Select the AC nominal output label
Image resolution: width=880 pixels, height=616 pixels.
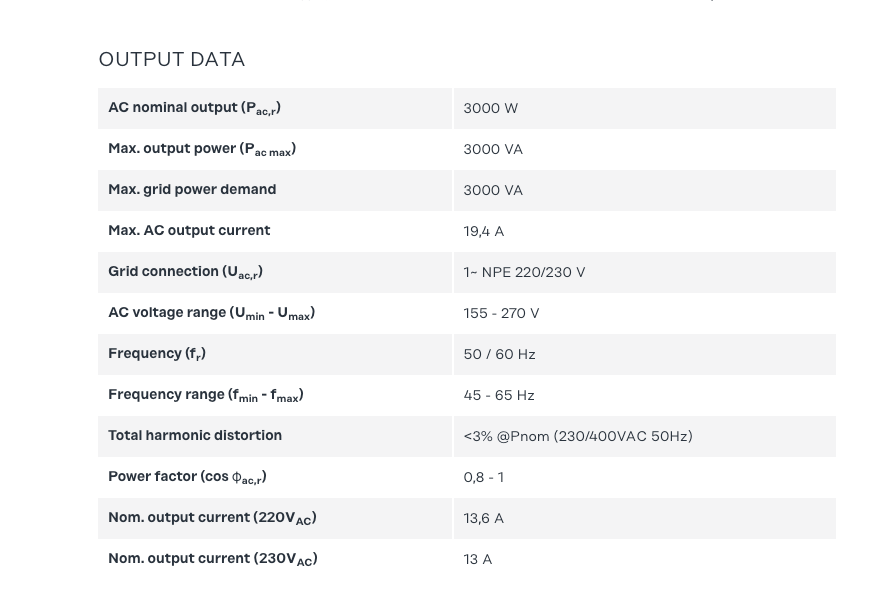click(194, 108)
